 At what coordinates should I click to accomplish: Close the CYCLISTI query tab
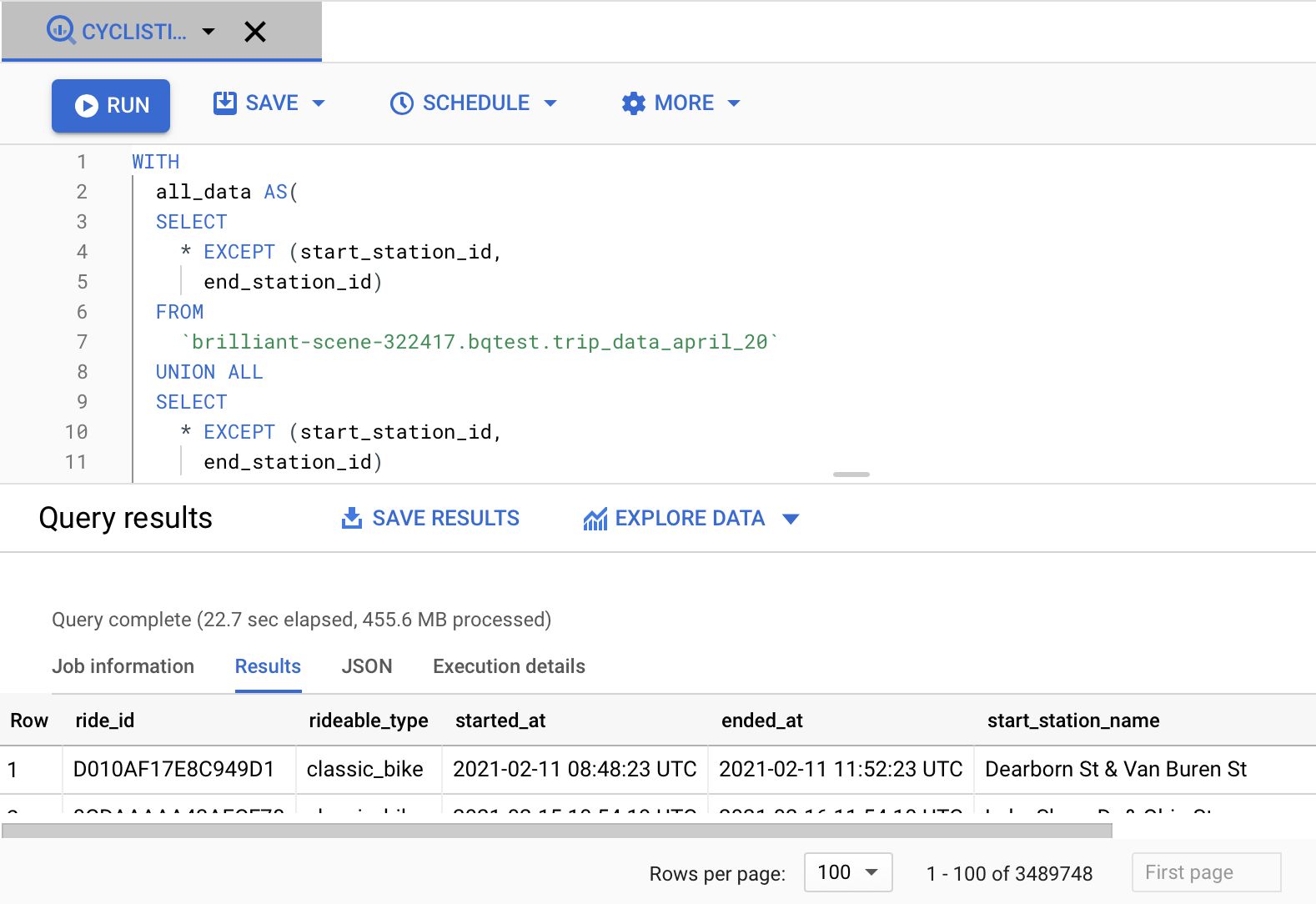tap(255, 32)
